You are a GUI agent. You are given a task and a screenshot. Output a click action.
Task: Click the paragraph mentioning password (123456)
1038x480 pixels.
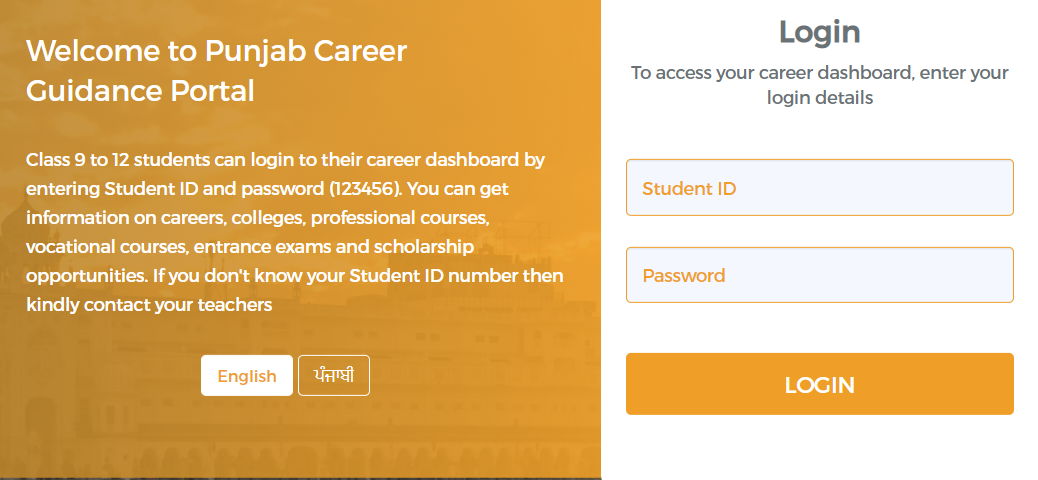(x=295, y=232)
